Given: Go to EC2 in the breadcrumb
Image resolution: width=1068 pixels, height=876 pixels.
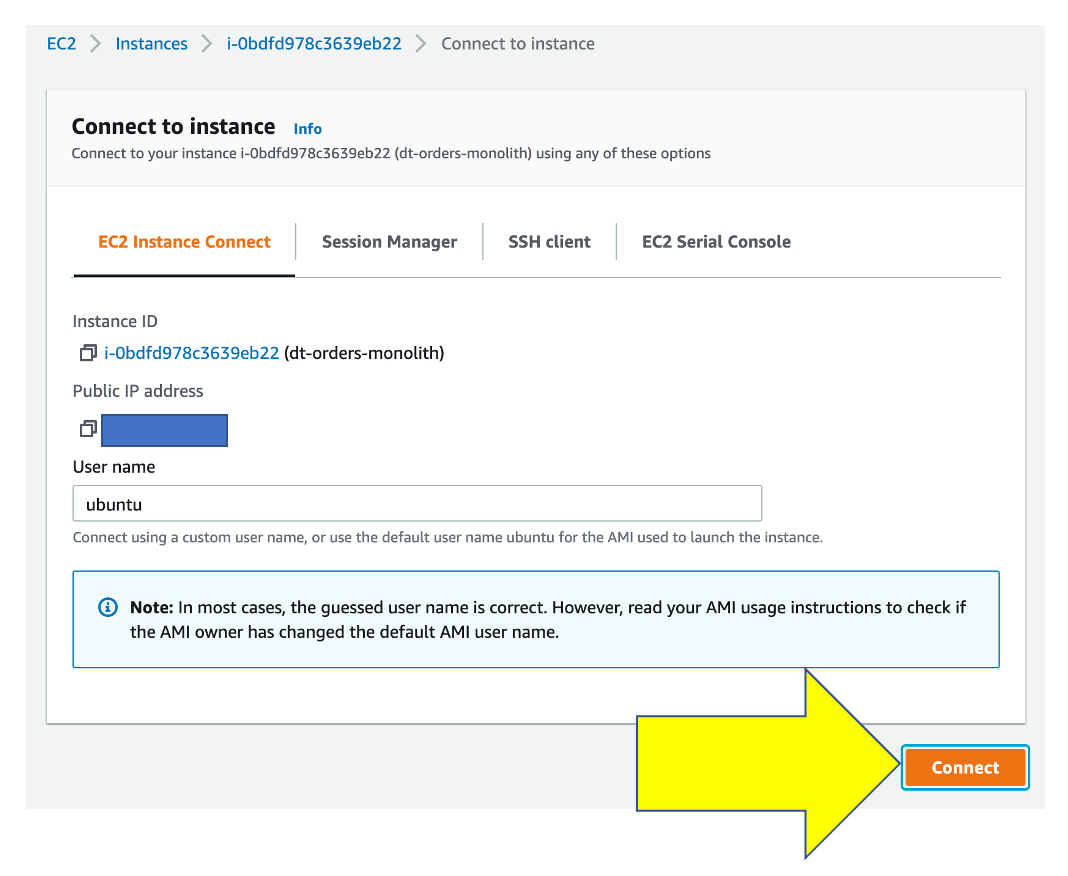Looking at the screenshot, I should tap(61, 44).
